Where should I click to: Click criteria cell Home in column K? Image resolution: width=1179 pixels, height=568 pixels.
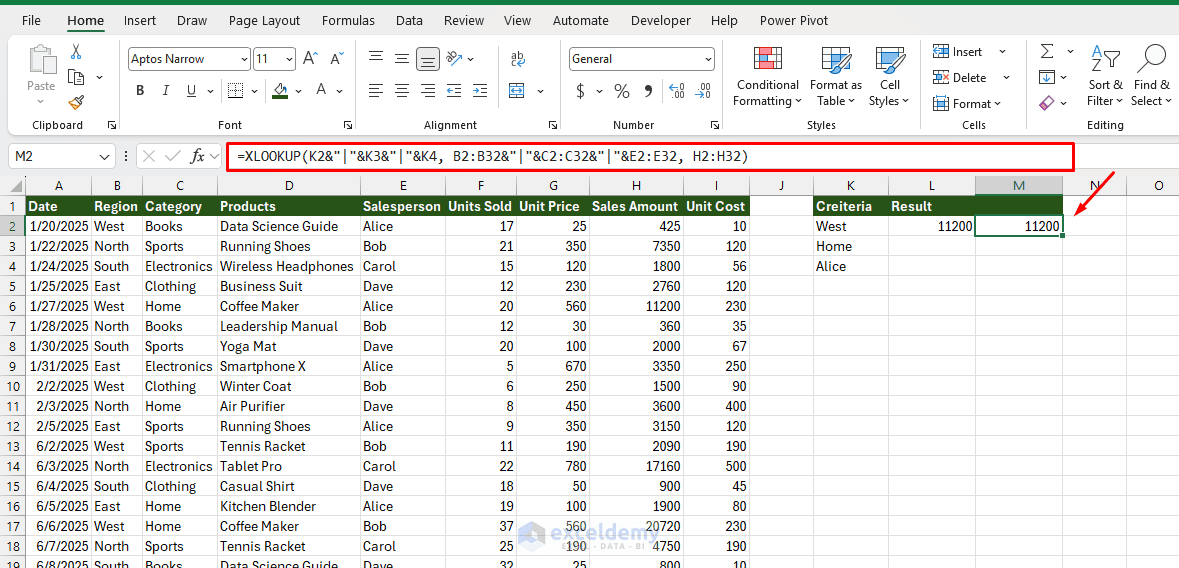[x=850, y=246]
